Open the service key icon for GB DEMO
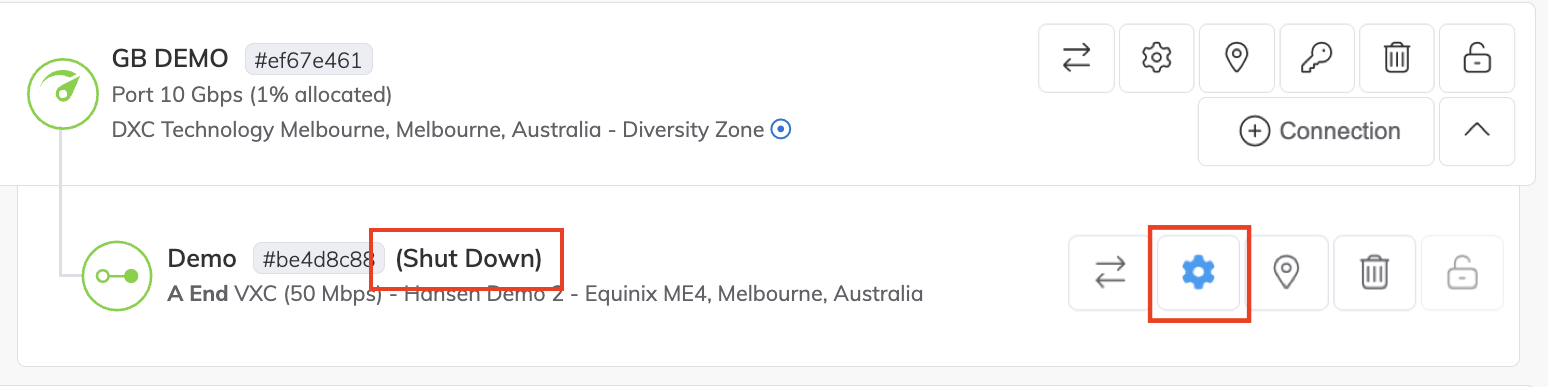Image resolution: width=1548 pixels, height=387 pixels. point(1316,59)
